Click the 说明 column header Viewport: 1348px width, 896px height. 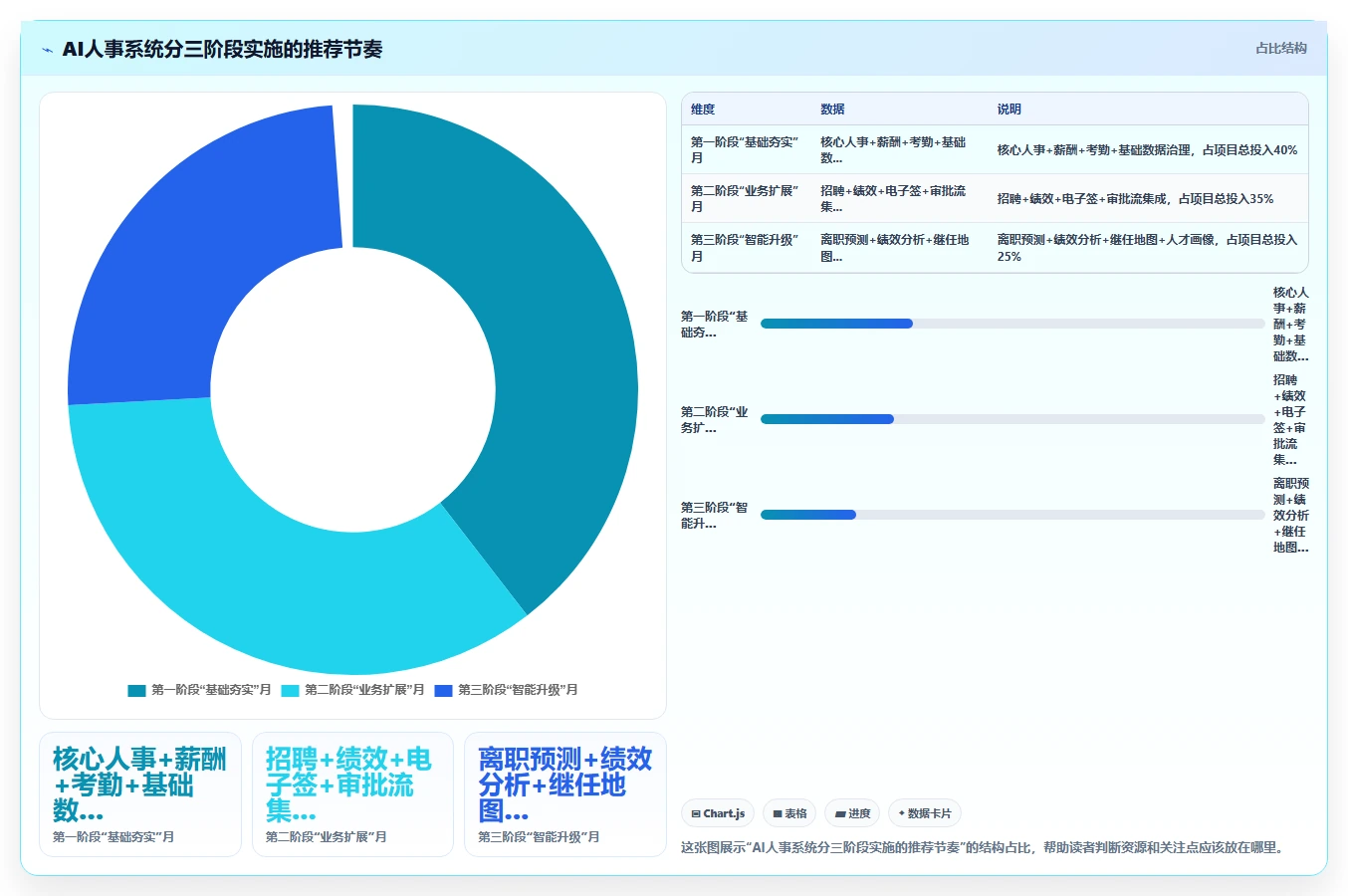[1010, 110]
